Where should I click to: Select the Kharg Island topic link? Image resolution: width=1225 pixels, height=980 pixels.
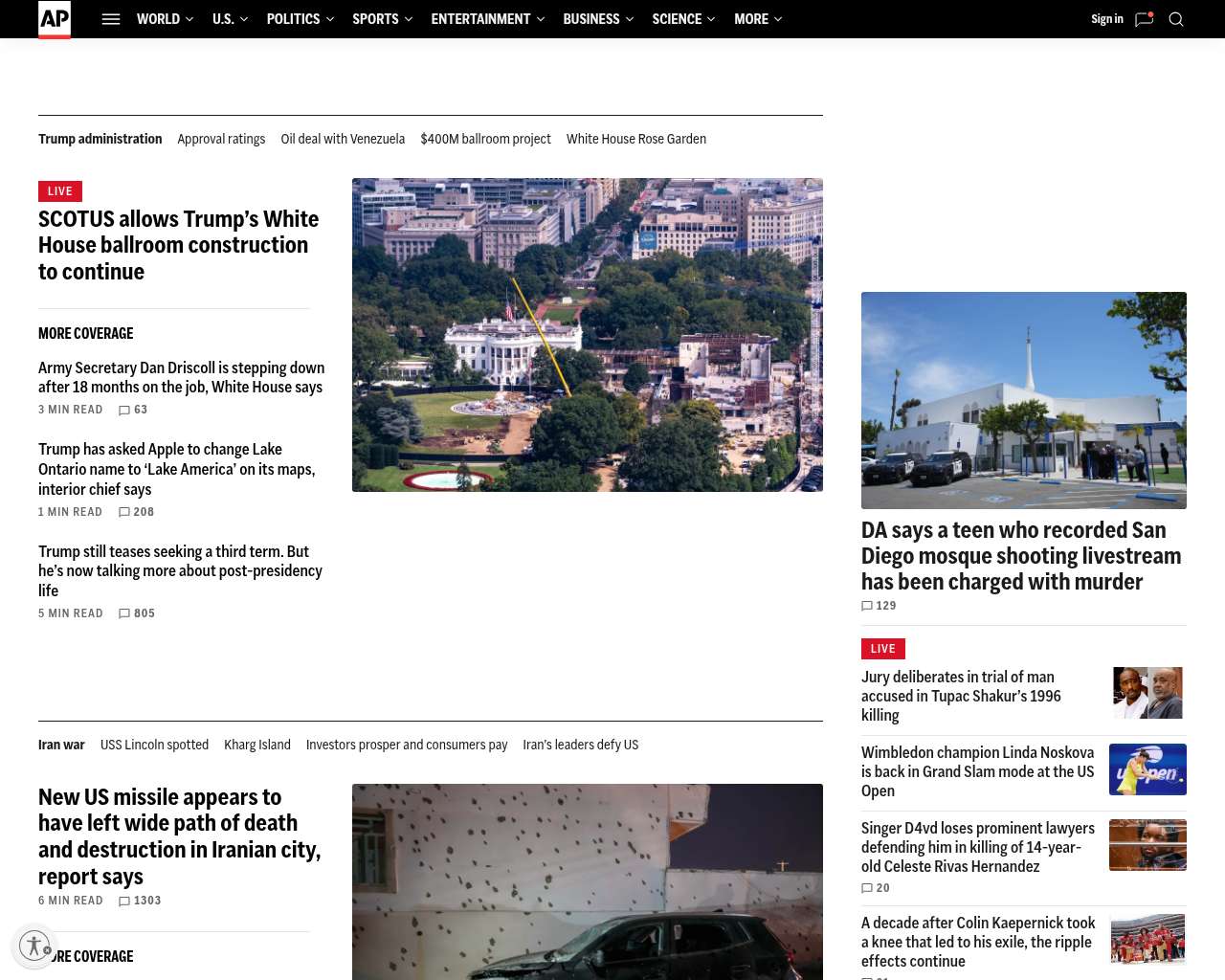click(x=257, y=745)
